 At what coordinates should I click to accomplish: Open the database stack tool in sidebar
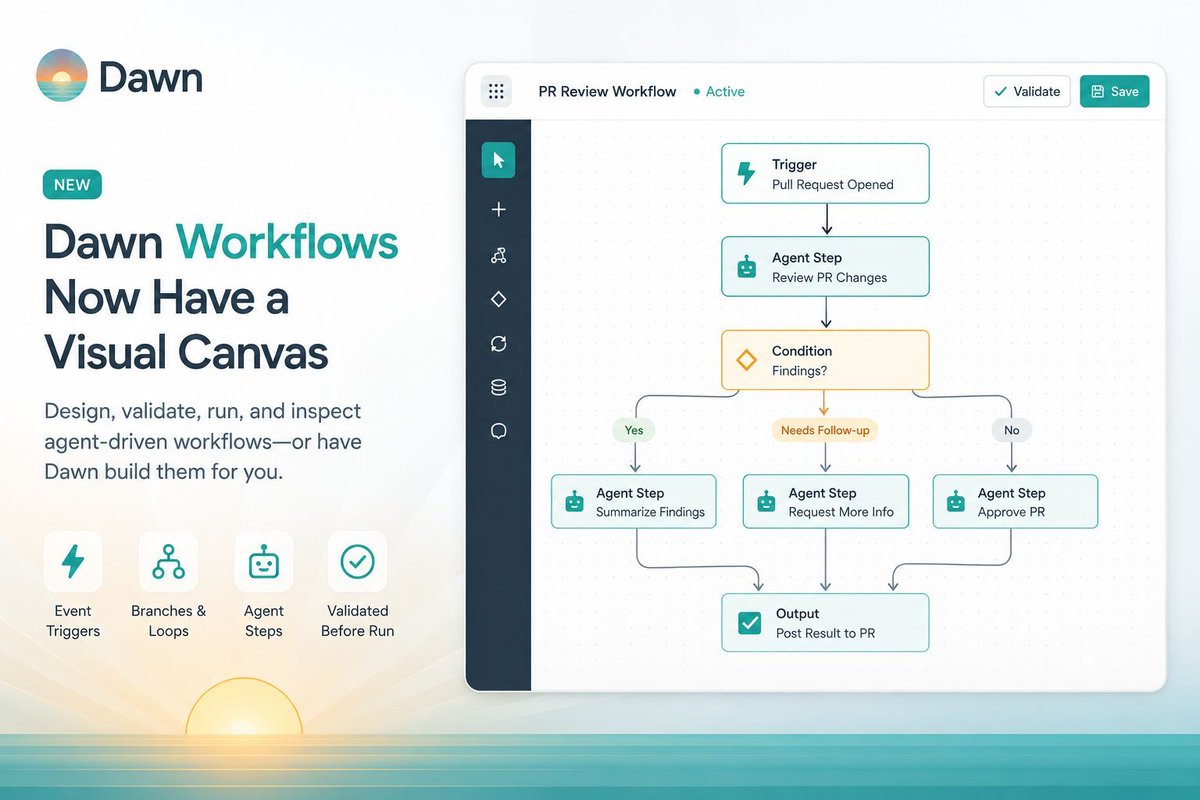(499, 388)
